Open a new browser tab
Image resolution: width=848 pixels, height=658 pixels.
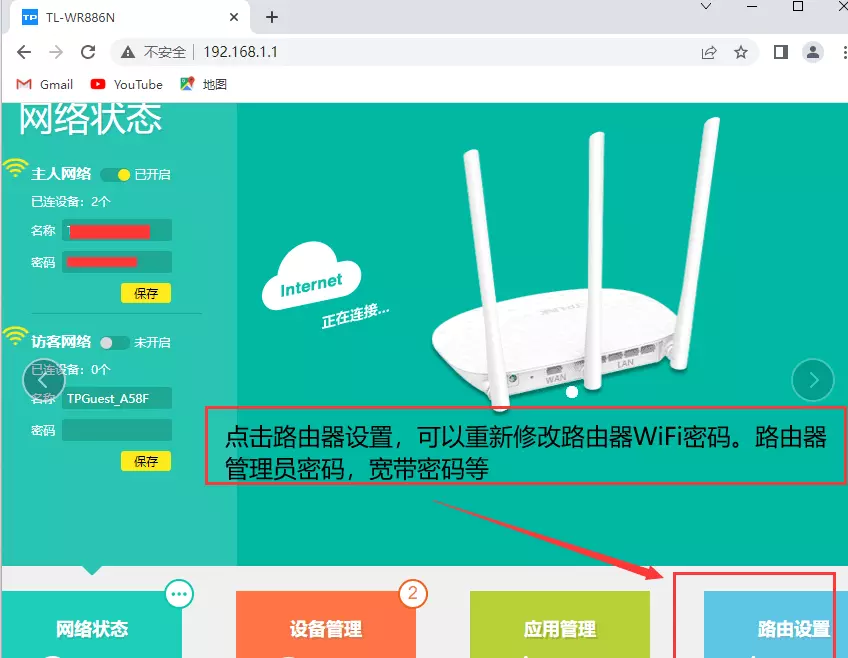pyautogui.click(x=271, y=17)
